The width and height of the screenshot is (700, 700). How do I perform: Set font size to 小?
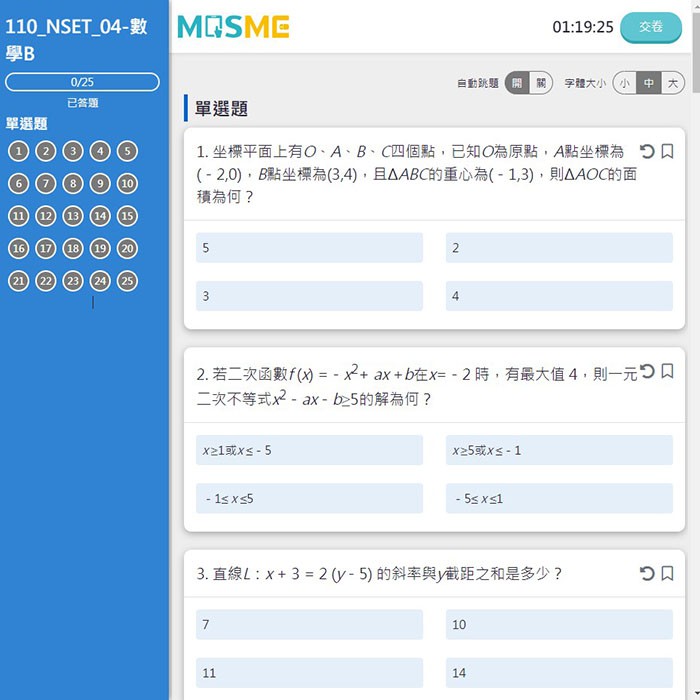click(x=624, y=84)
